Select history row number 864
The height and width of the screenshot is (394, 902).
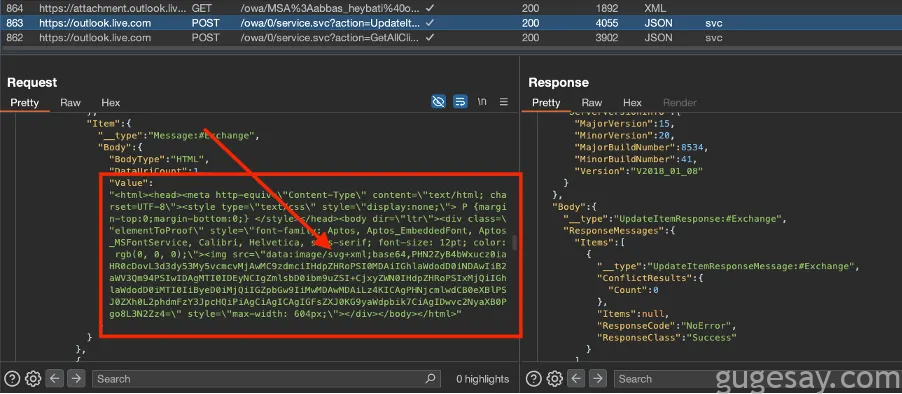(x=451, y=9)
